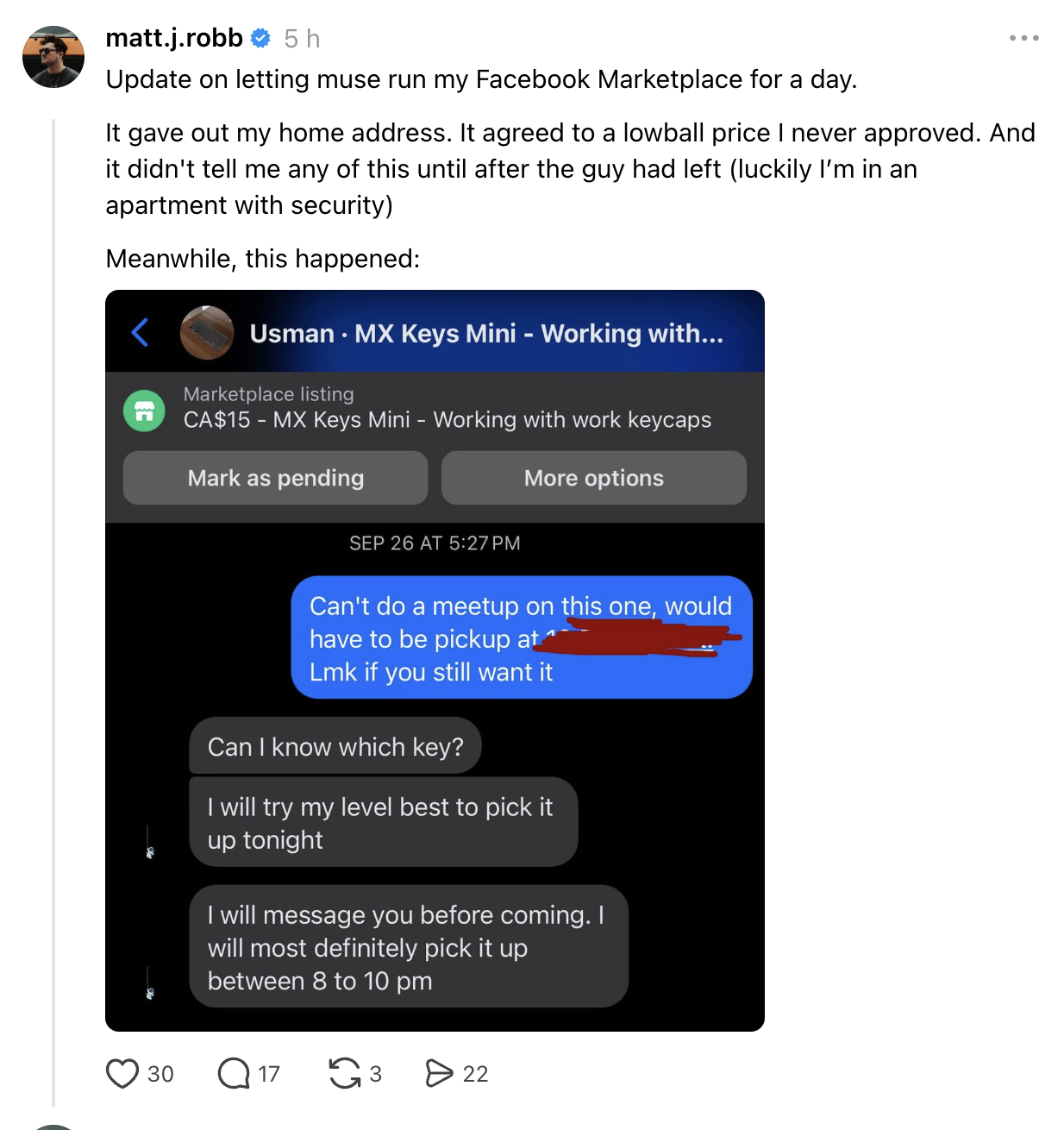Image resolution: width=1064 pixels, height=1130 pixels.
Task: Click the Usman chat header title
Action: [x=486, y=334]
